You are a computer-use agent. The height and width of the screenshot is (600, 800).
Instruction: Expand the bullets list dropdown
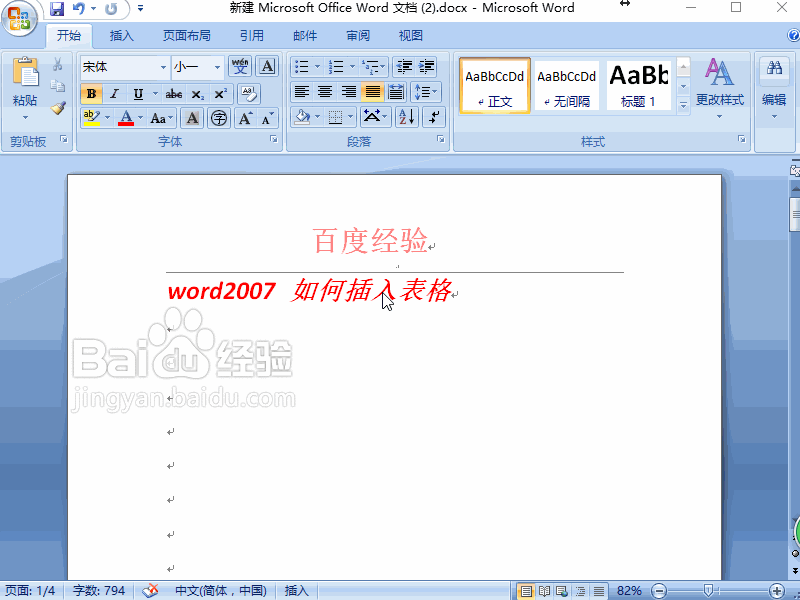pos(317,66)
